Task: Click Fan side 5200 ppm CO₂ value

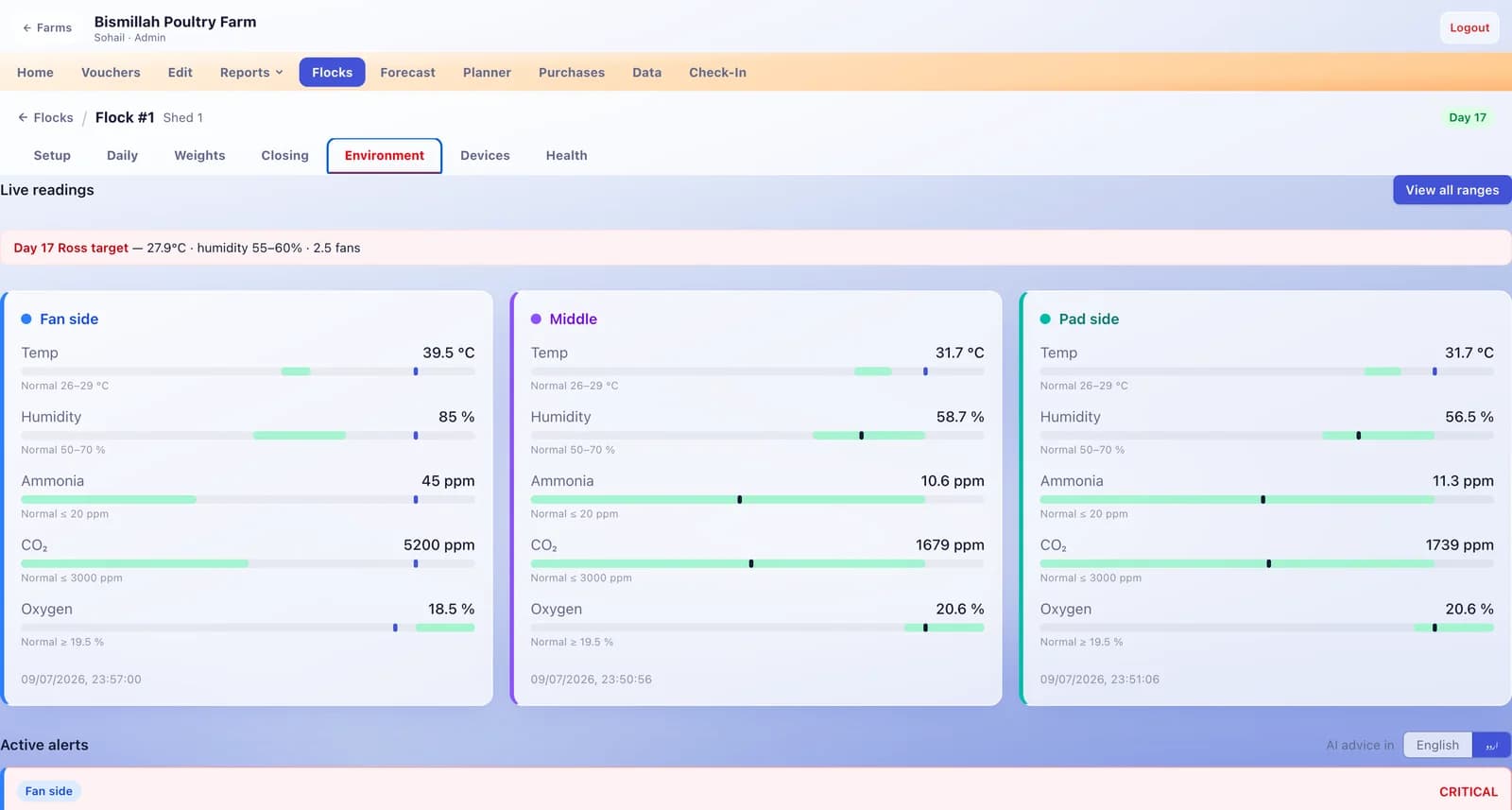Action: coord(438,545)
